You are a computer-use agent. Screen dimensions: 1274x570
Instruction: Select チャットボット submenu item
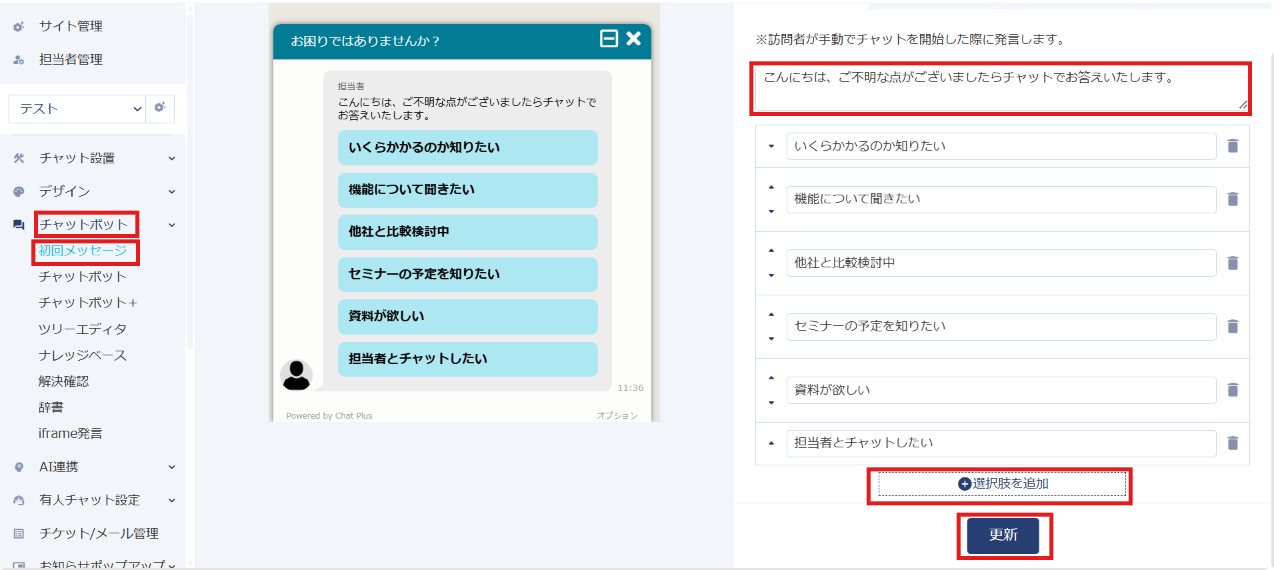tap(83, 277)
